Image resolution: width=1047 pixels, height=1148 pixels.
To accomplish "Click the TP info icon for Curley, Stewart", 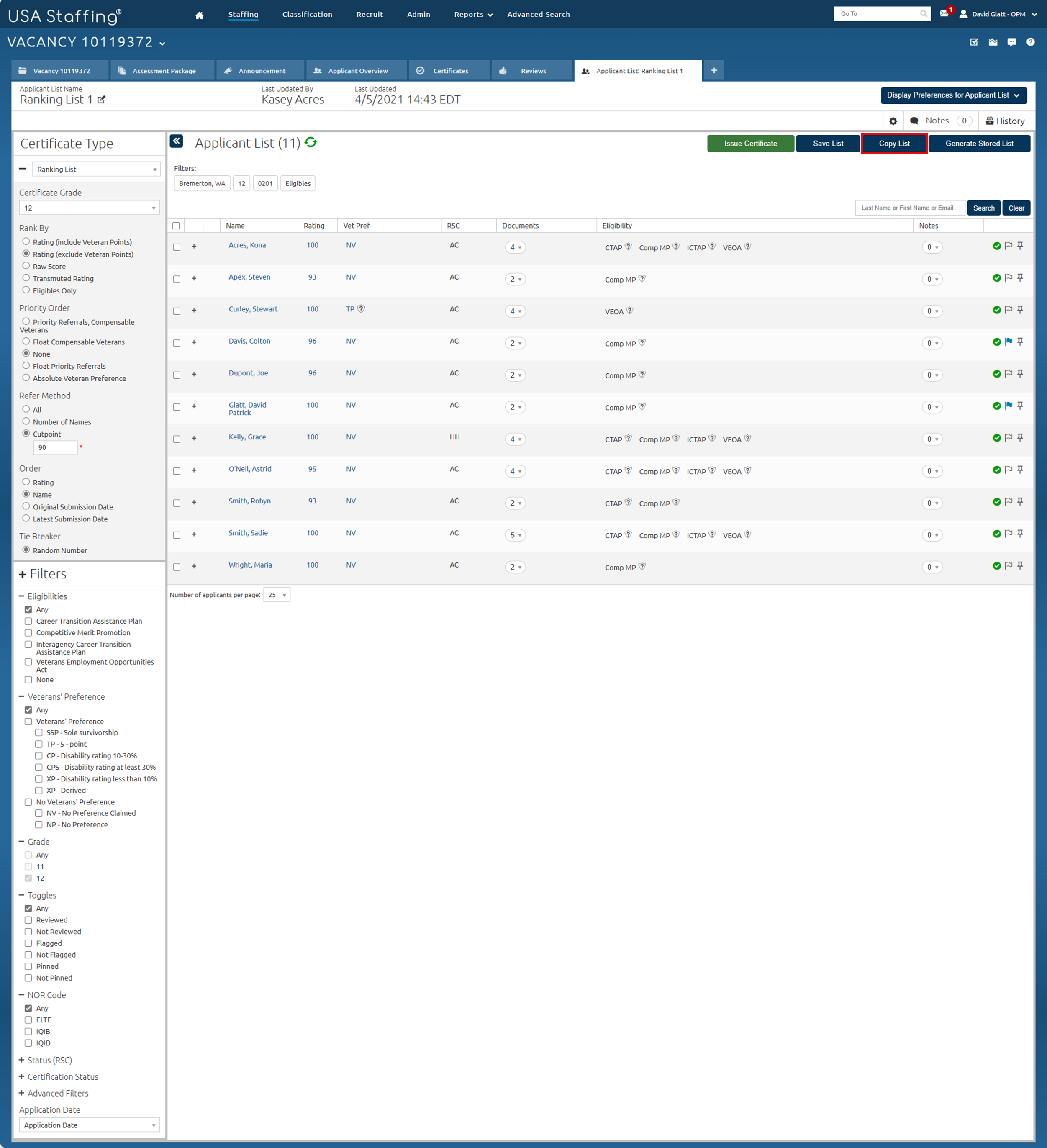I will tap(361, 309).
